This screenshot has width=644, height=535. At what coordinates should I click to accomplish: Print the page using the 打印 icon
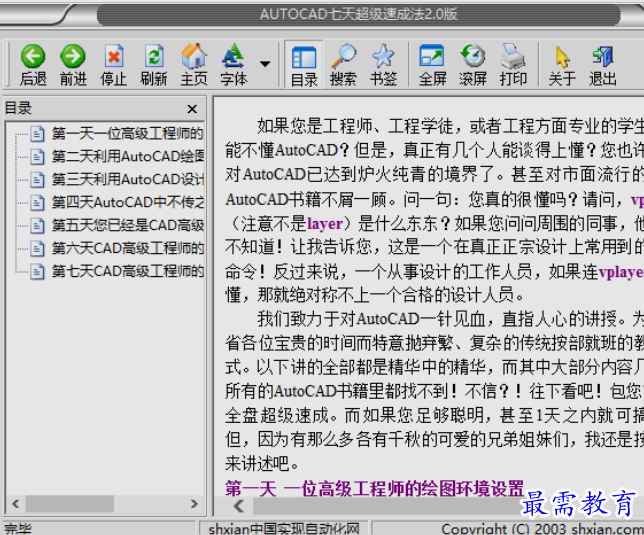pyautogui.click(x=513, y=56)
